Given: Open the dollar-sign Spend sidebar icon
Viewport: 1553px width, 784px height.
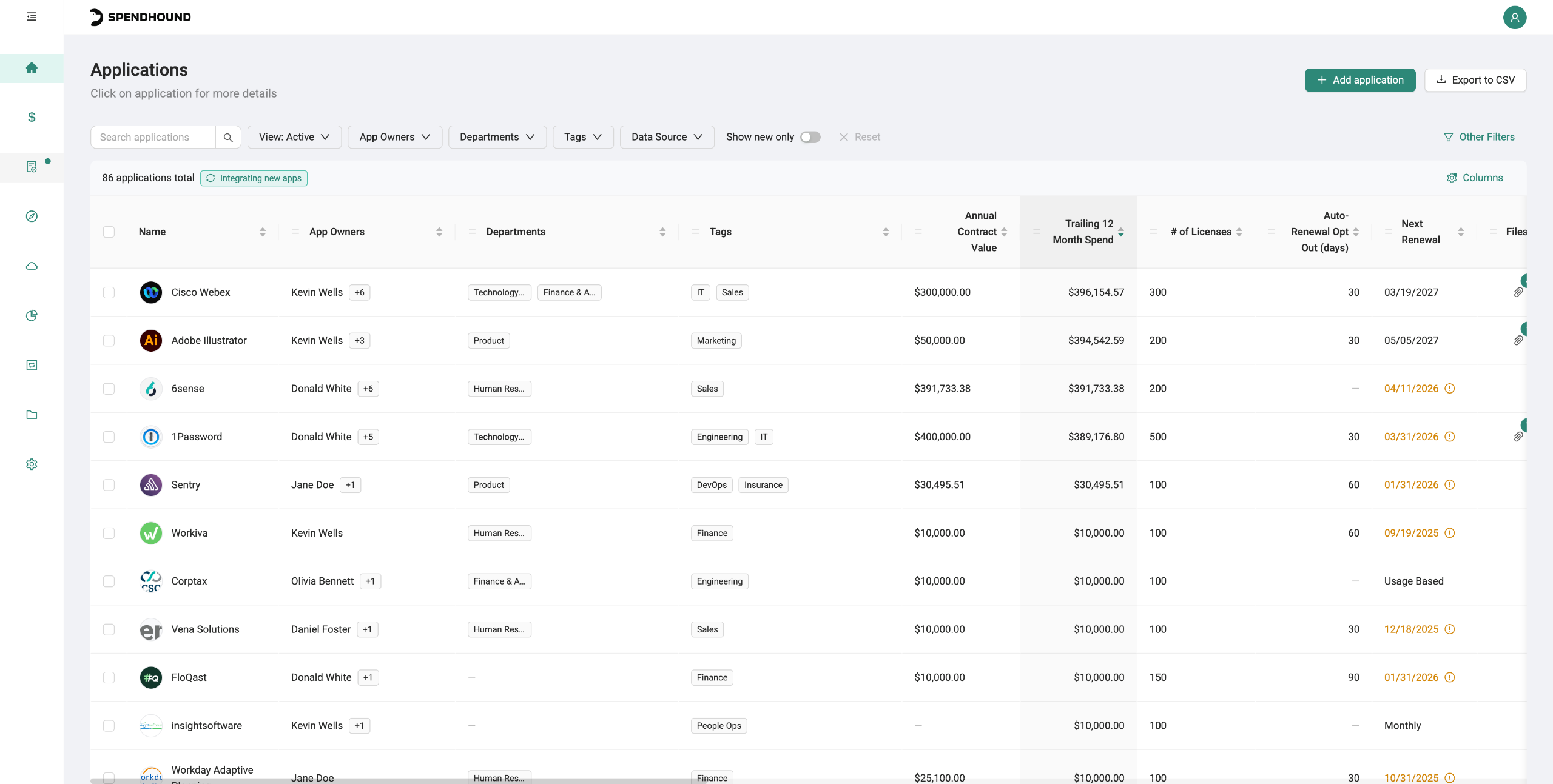Looking at the screenshot, I should point(32,117).
